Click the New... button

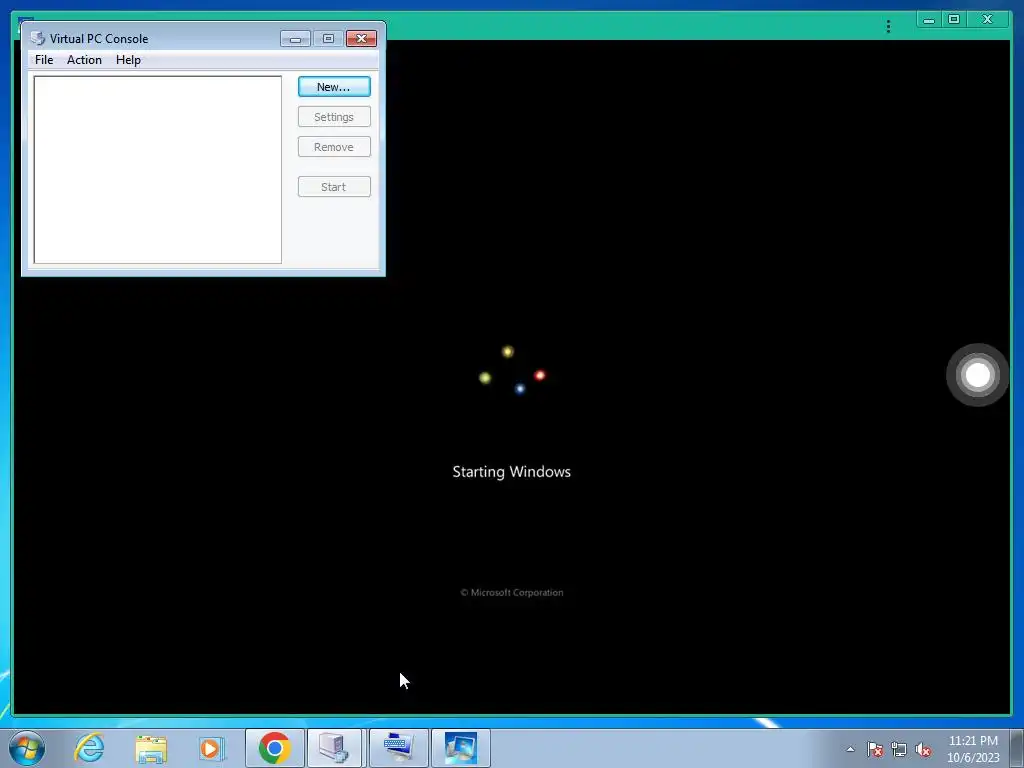(x=334, y=87)
